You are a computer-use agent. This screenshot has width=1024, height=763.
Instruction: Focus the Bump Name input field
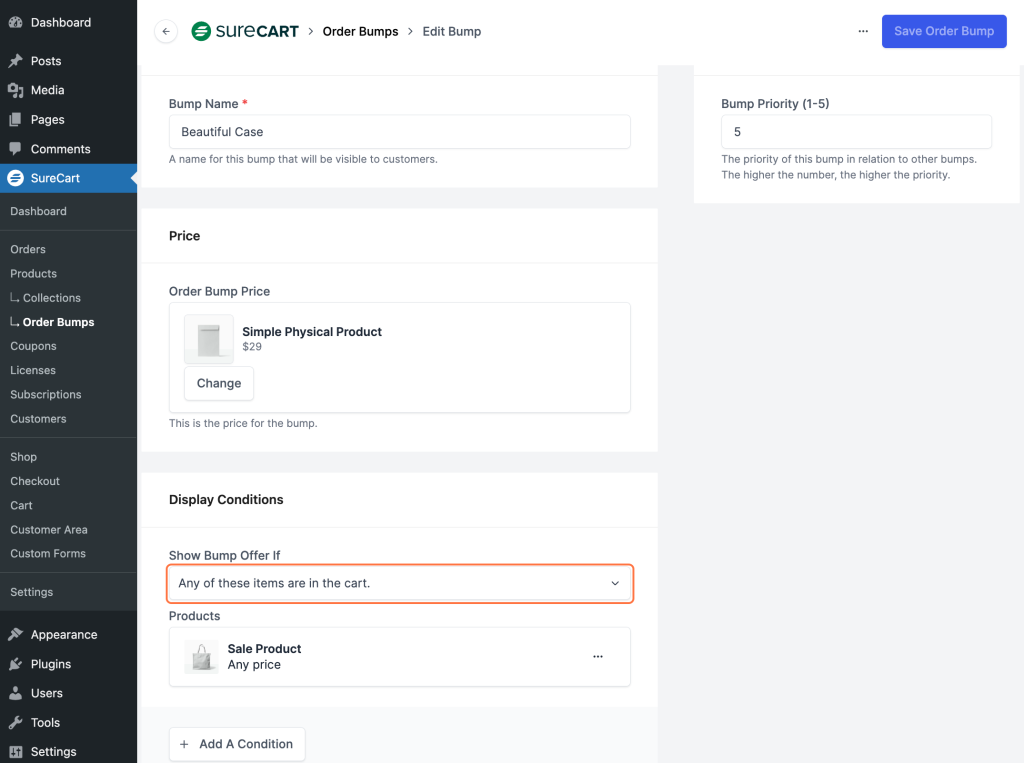400,132
